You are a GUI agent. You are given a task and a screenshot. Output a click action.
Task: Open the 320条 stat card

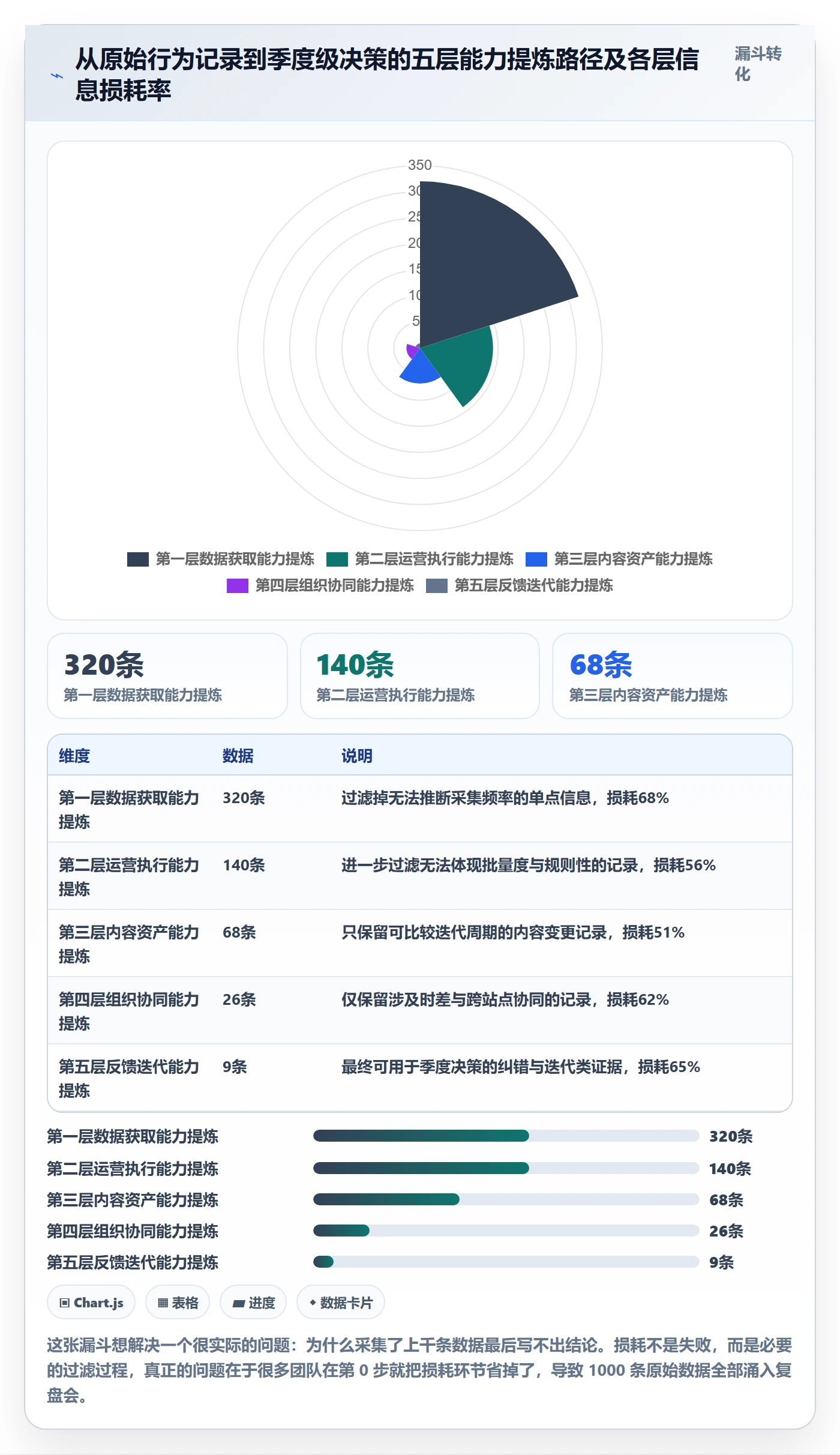click(167, 676)
